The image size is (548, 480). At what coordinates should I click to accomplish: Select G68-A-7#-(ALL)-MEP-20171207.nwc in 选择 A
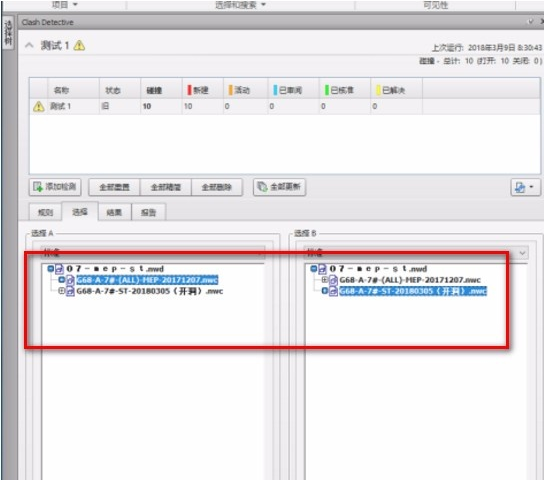click(x=147, y=280)
